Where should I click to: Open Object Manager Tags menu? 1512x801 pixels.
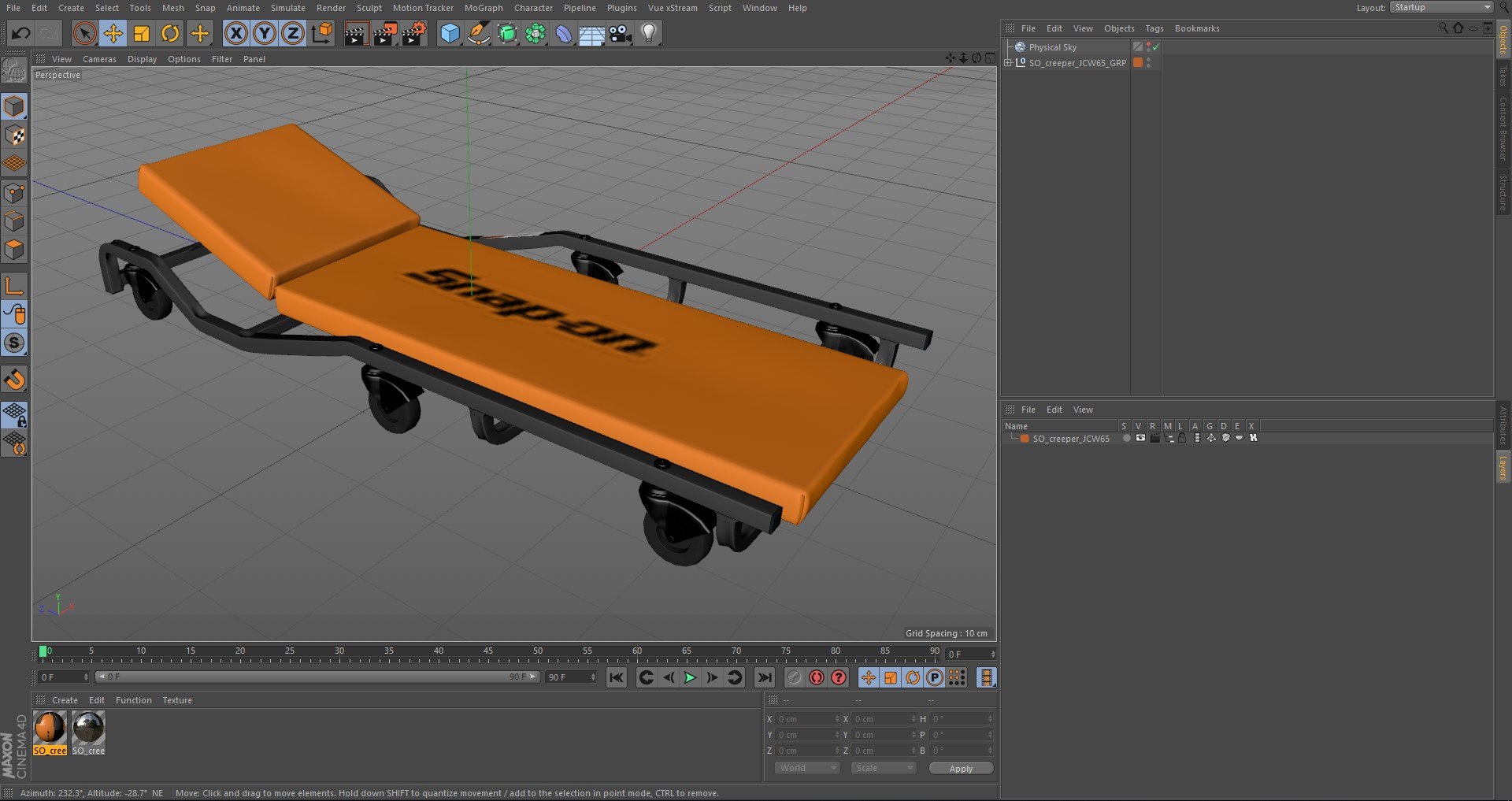[x=1154, y=28]
